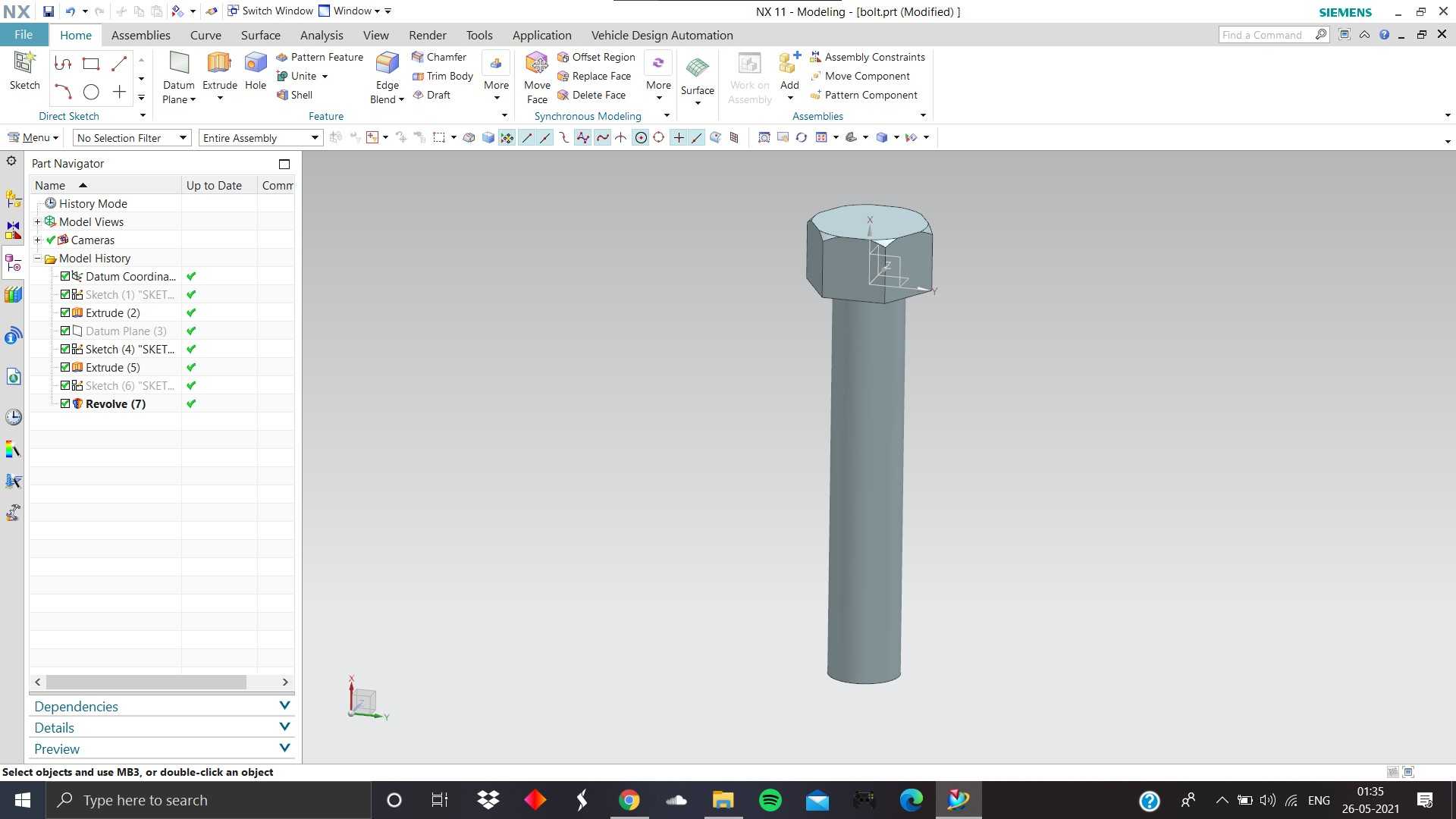The height and width of the screenshot is (819, 1456).
Task: Switch to the Analysis ribbon tab
Action: coord(322,35)
